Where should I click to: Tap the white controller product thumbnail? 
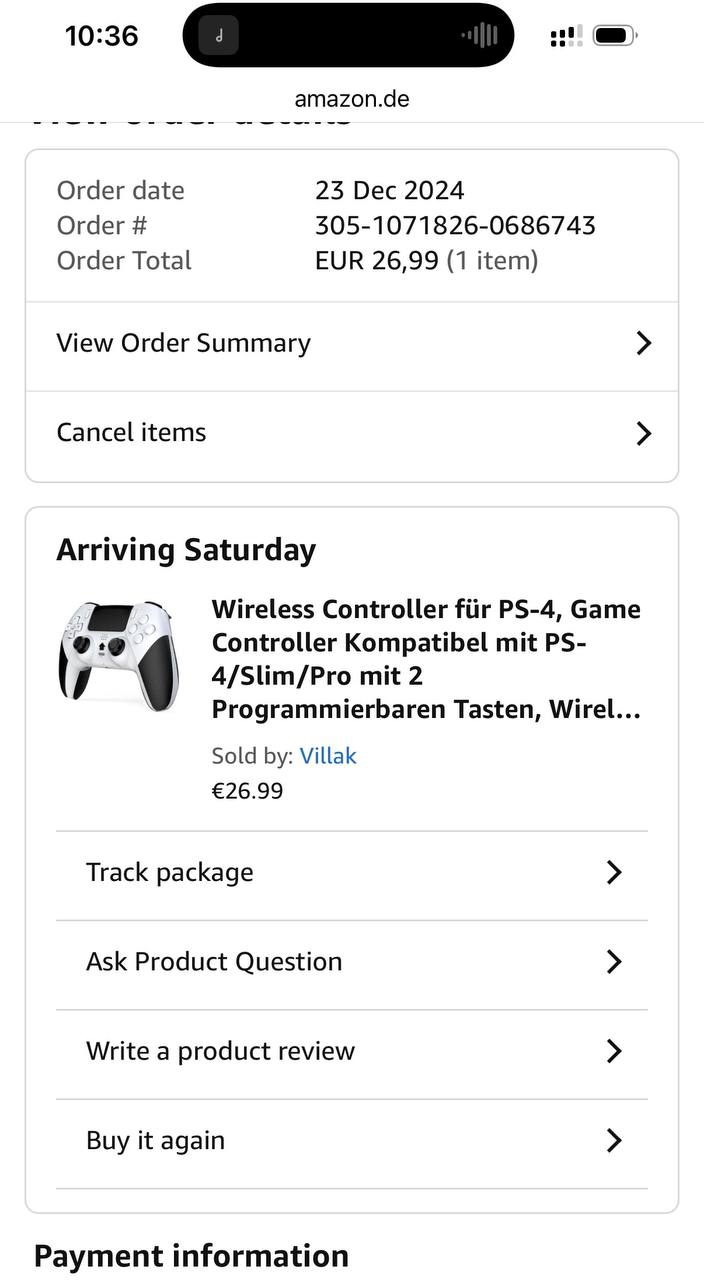pyautogui.click(x=119, y=655)
